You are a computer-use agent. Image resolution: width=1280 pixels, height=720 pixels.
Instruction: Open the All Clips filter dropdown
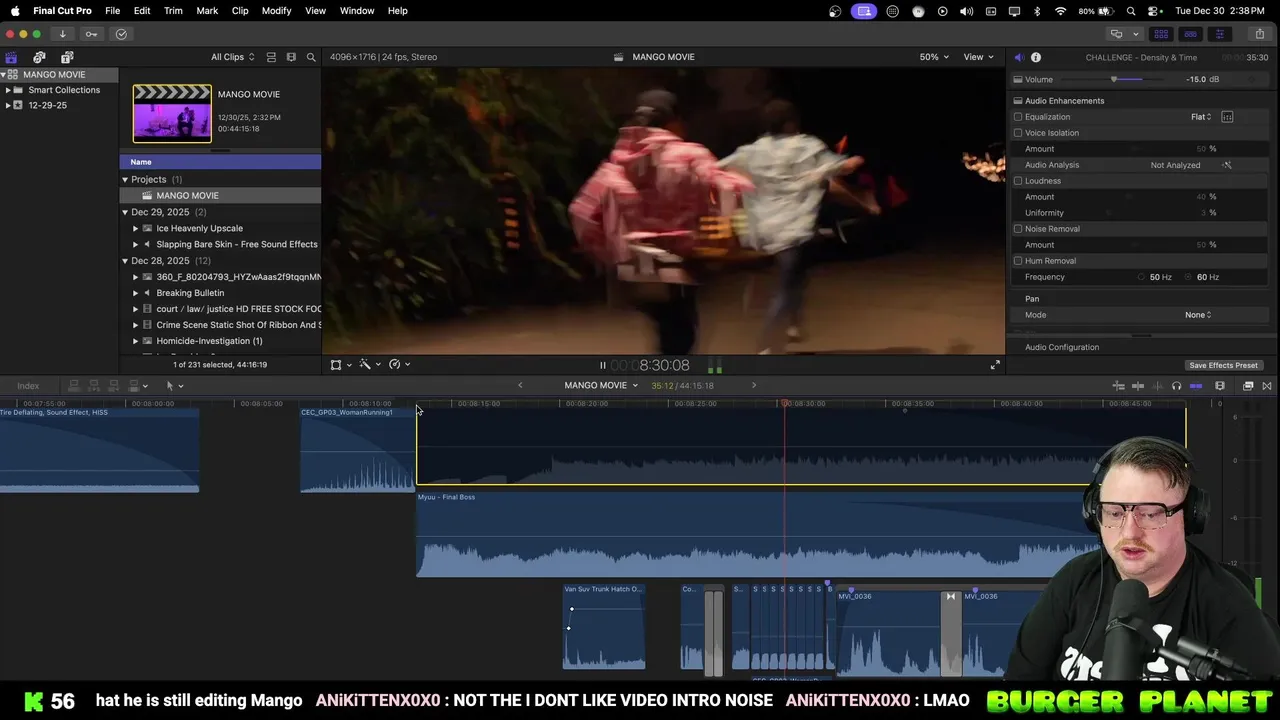tap(232, 57)
